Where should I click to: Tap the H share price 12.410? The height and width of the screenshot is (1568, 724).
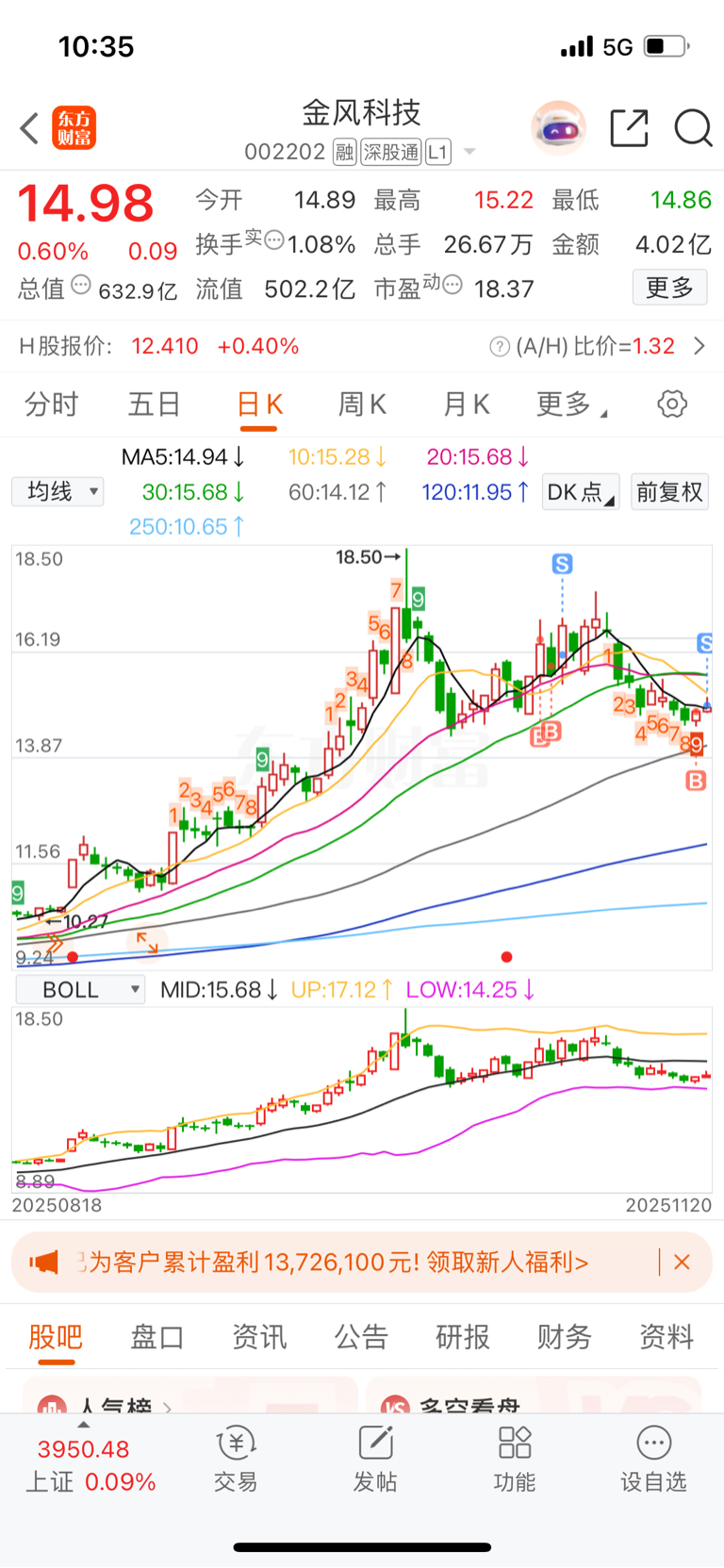tap(165, 346)
